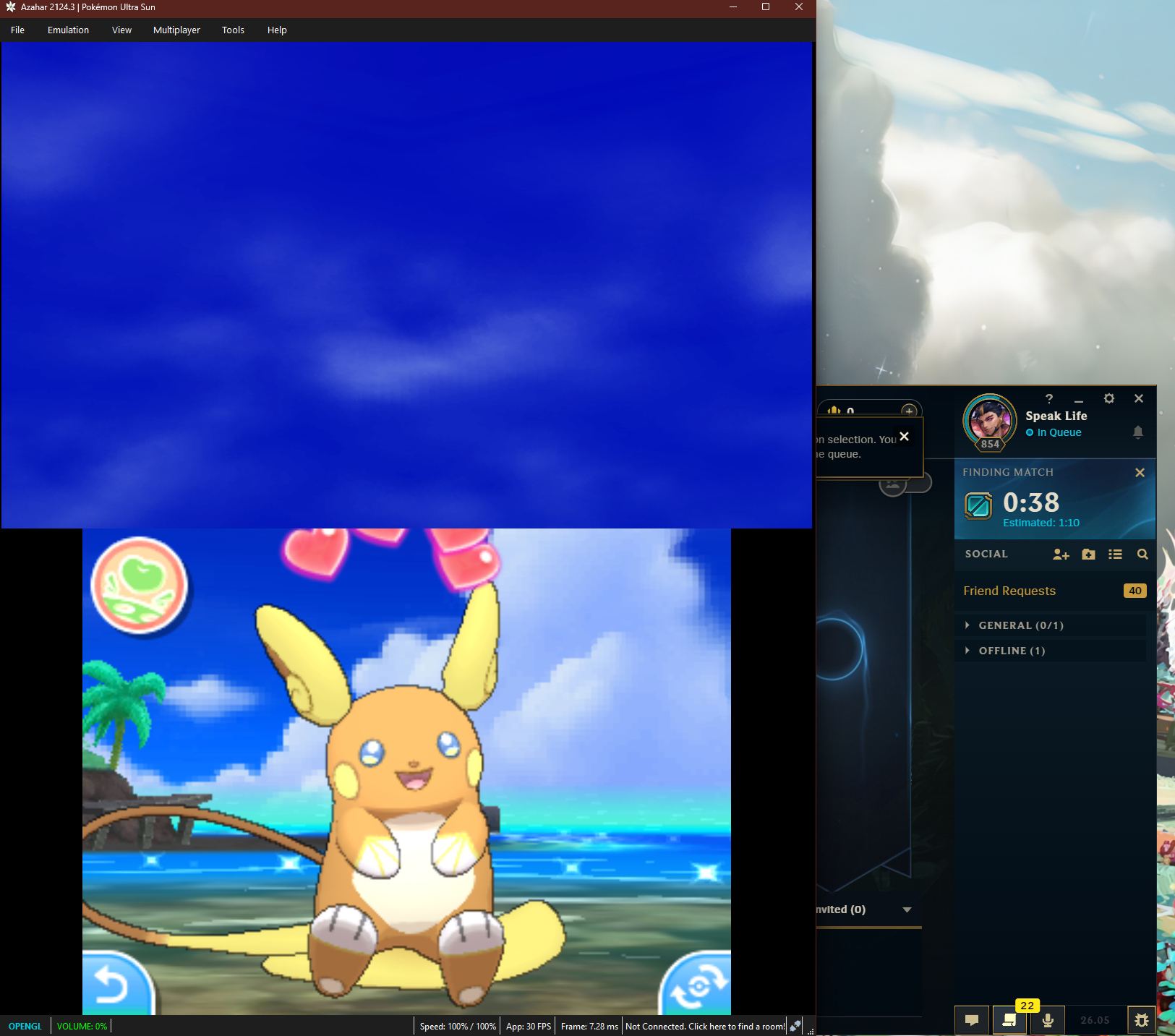Toggle the voice chat microphone icon
The width and height of the screenshot is (1175, 1036).
(x=1047, y=1020)
